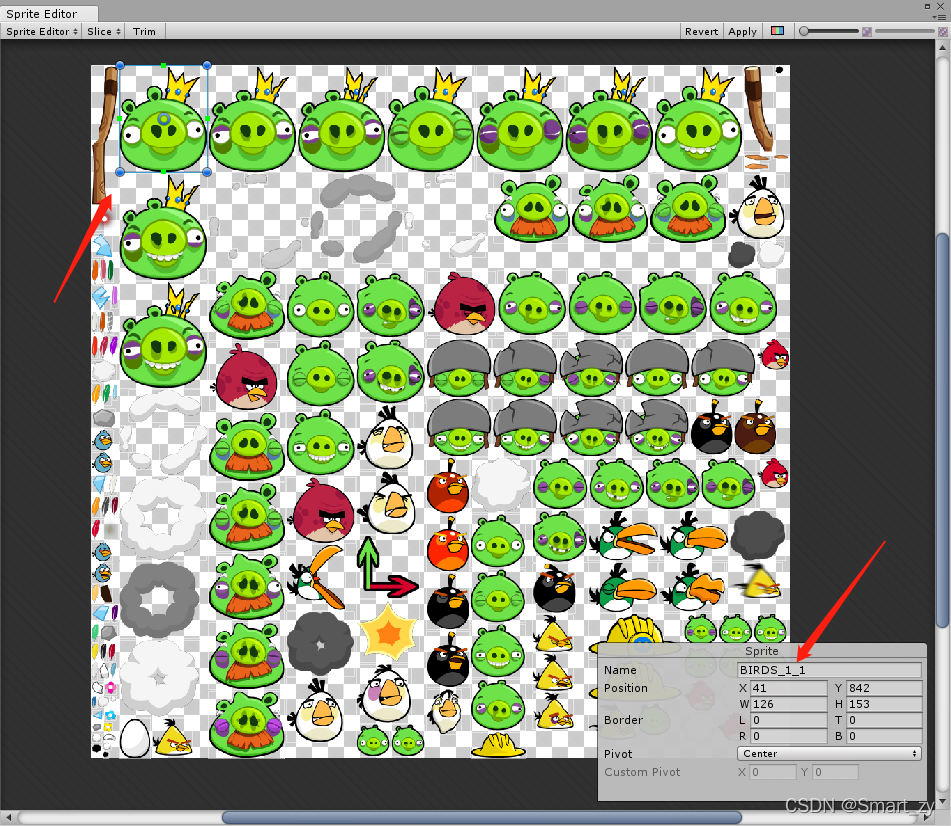Click the Revert button
The width and height of the screenshot is (951, 826).
701,31
